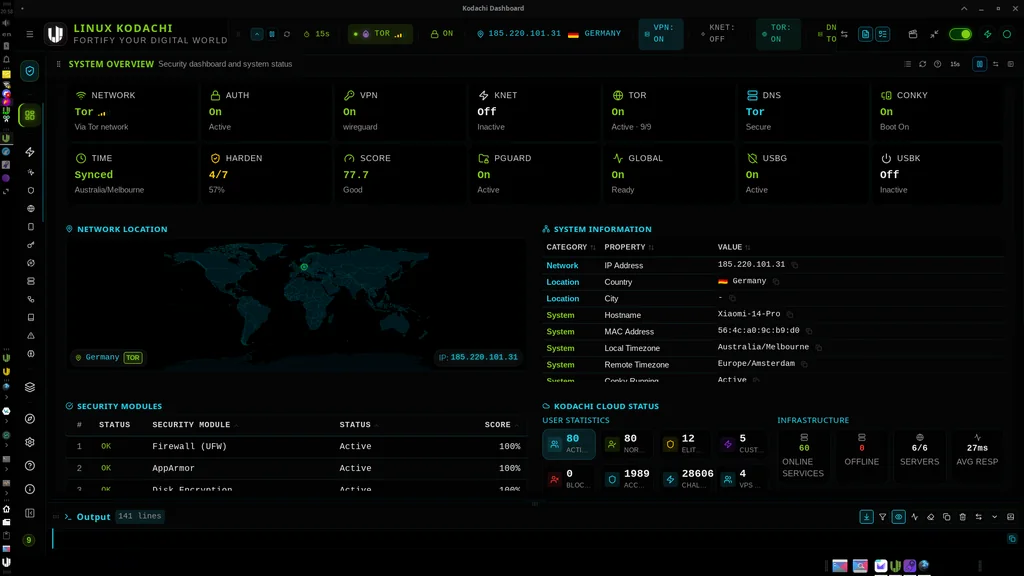Sort by the VALUE column header
This screenshot has width=1024, height=576.
click(733, 247)
